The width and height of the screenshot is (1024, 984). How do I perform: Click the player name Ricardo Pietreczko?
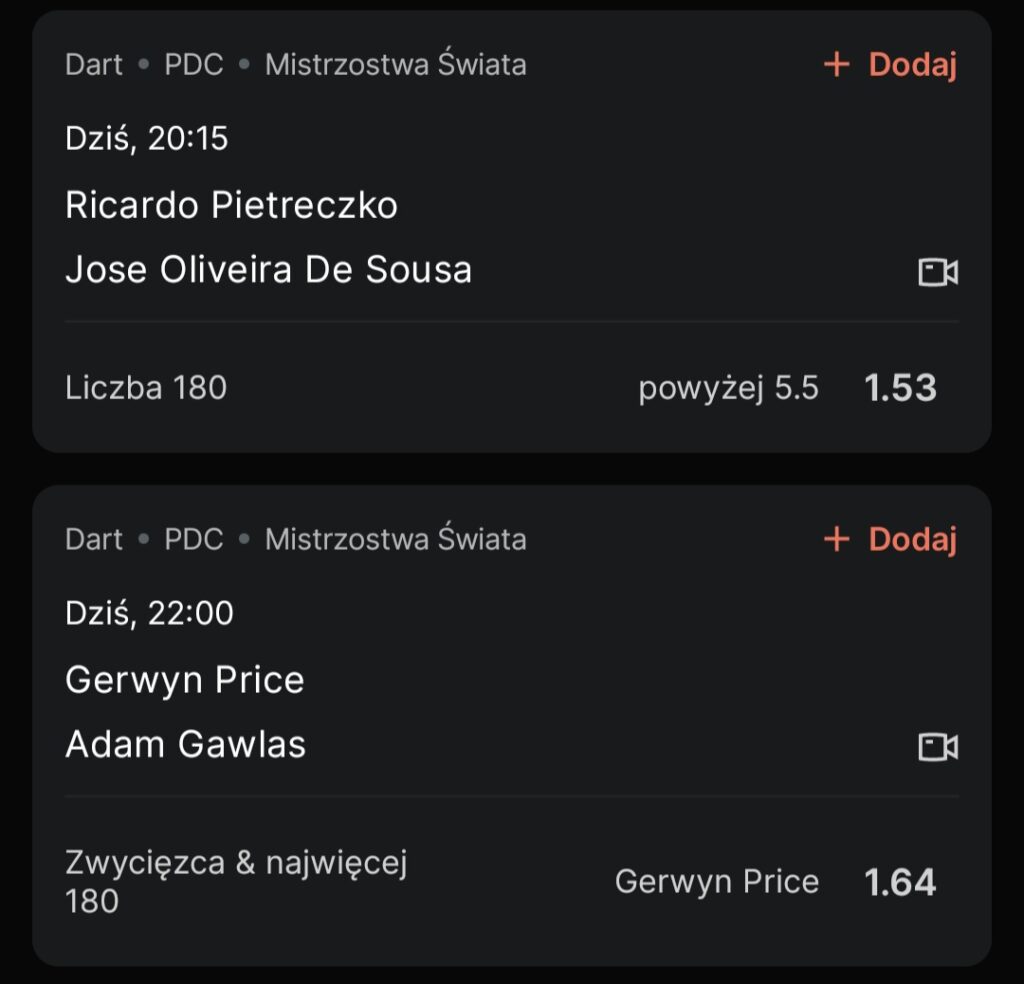(231, 205)
